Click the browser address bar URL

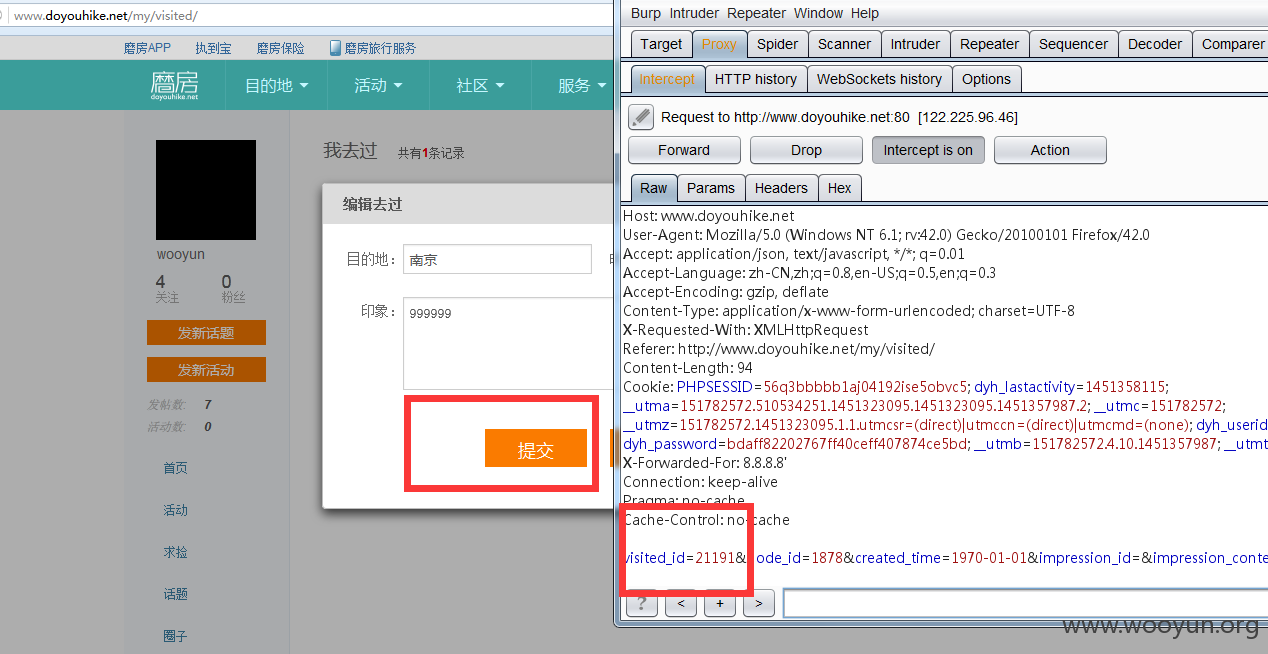pyautogui.click(x=105, y=16)
